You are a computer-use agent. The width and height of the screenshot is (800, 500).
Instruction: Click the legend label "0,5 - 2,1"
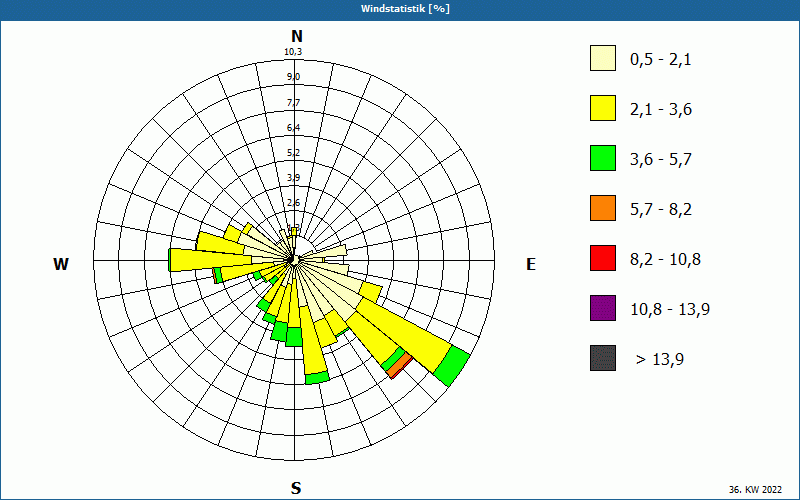661,60
